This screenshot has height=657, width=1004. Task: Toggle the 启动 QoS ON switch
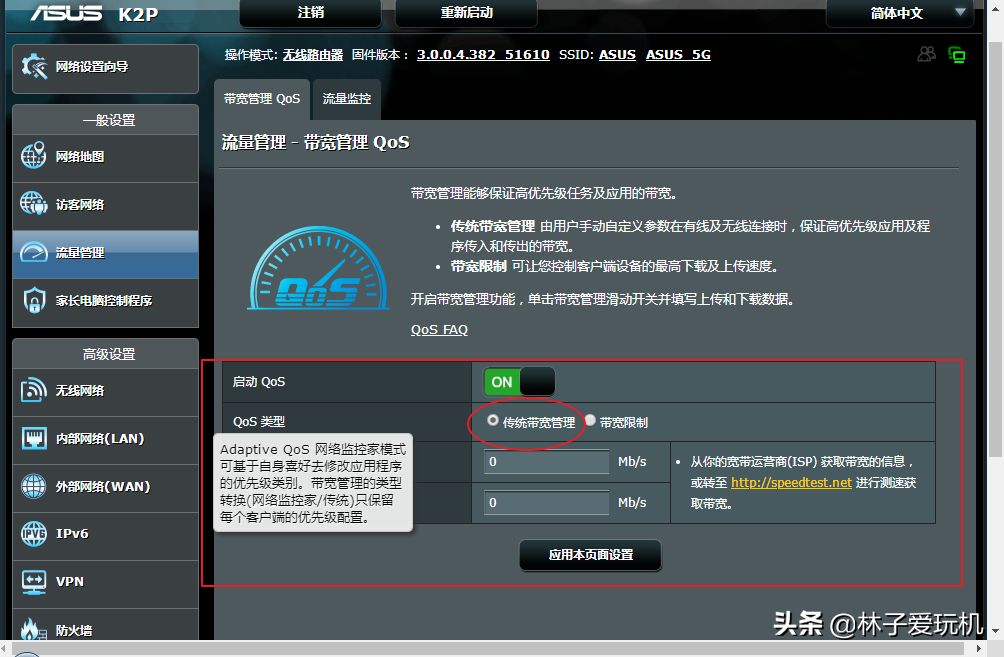pos(519,382)
